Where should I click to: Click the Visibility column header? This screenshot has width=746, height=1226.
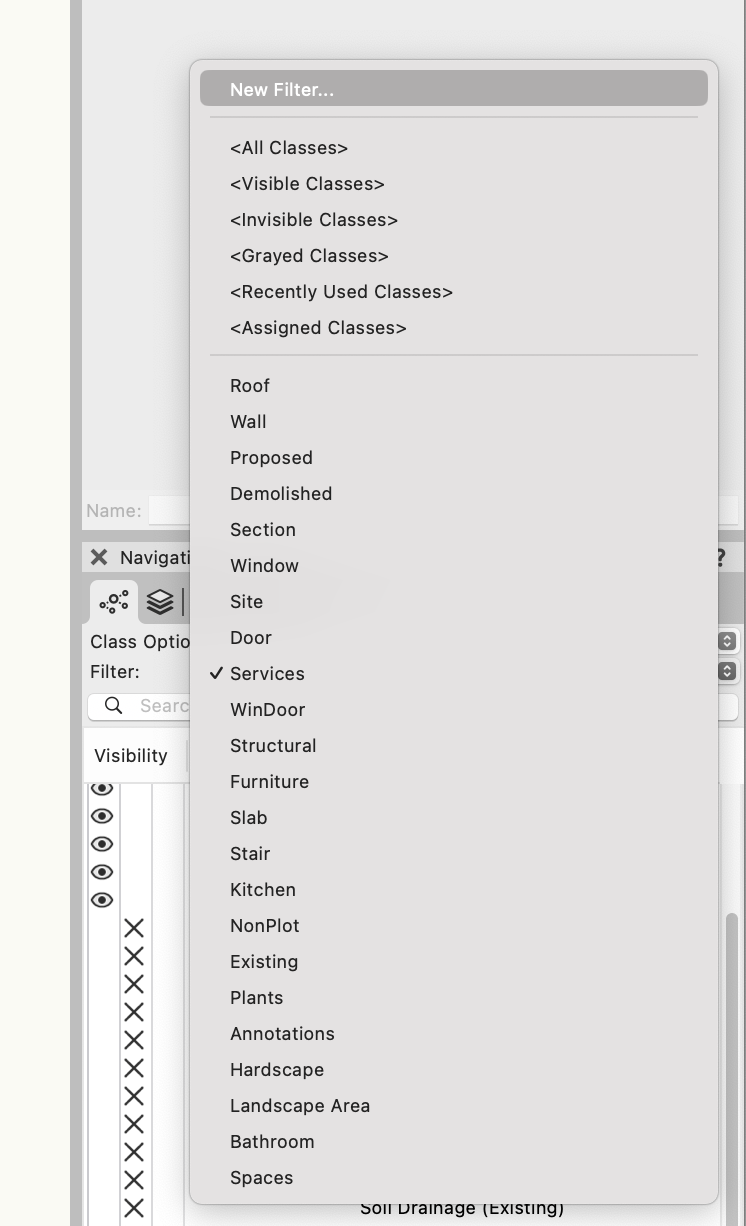(131, 756)
